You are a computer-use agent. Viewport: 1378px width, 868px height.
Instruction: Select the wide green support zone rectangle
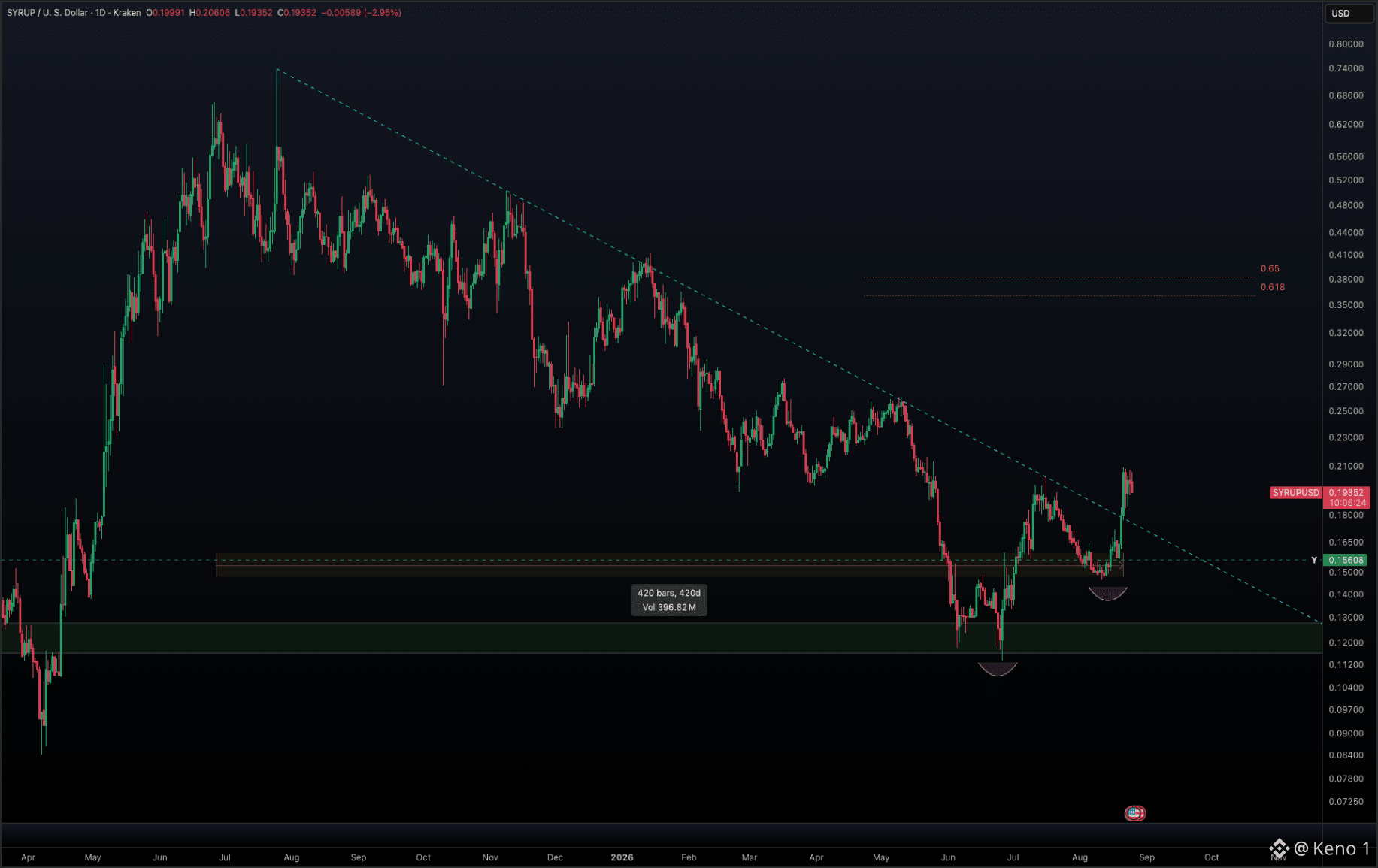[662, 638]
